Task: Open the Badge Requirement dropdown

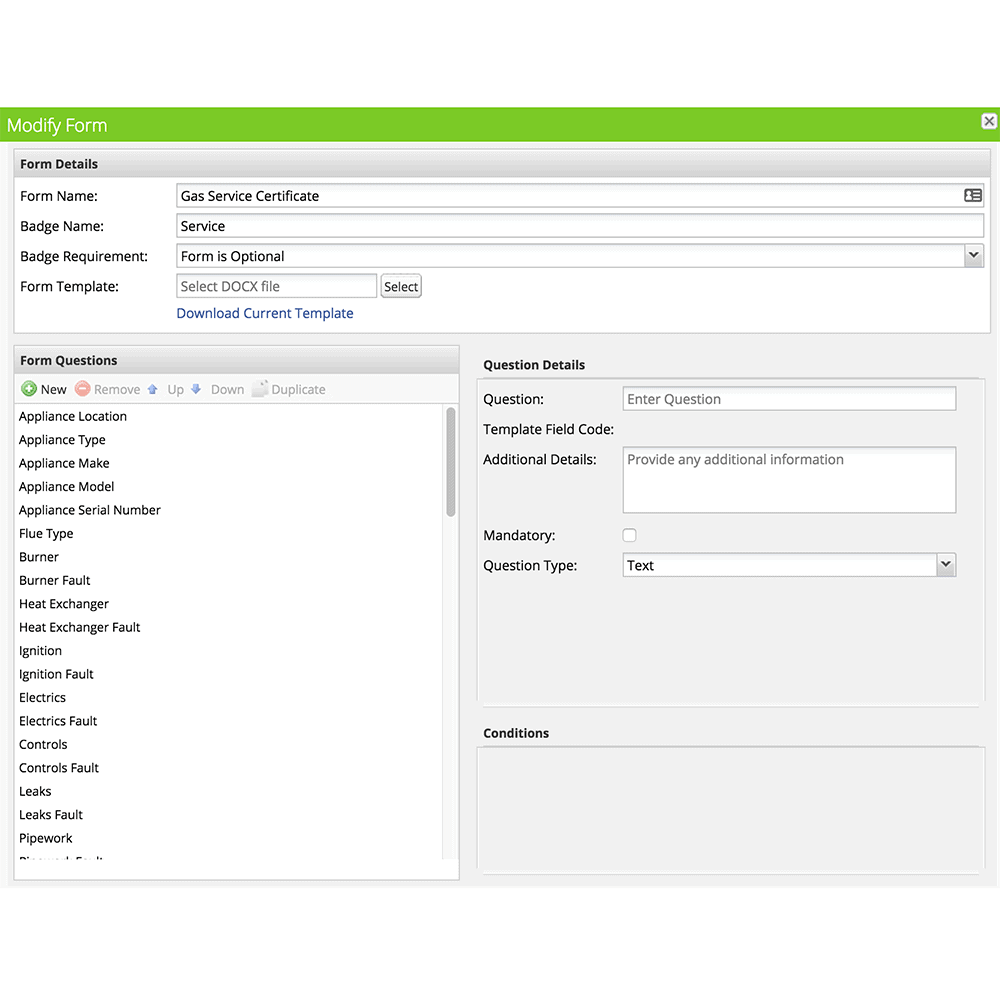Action: pos(973,256)
